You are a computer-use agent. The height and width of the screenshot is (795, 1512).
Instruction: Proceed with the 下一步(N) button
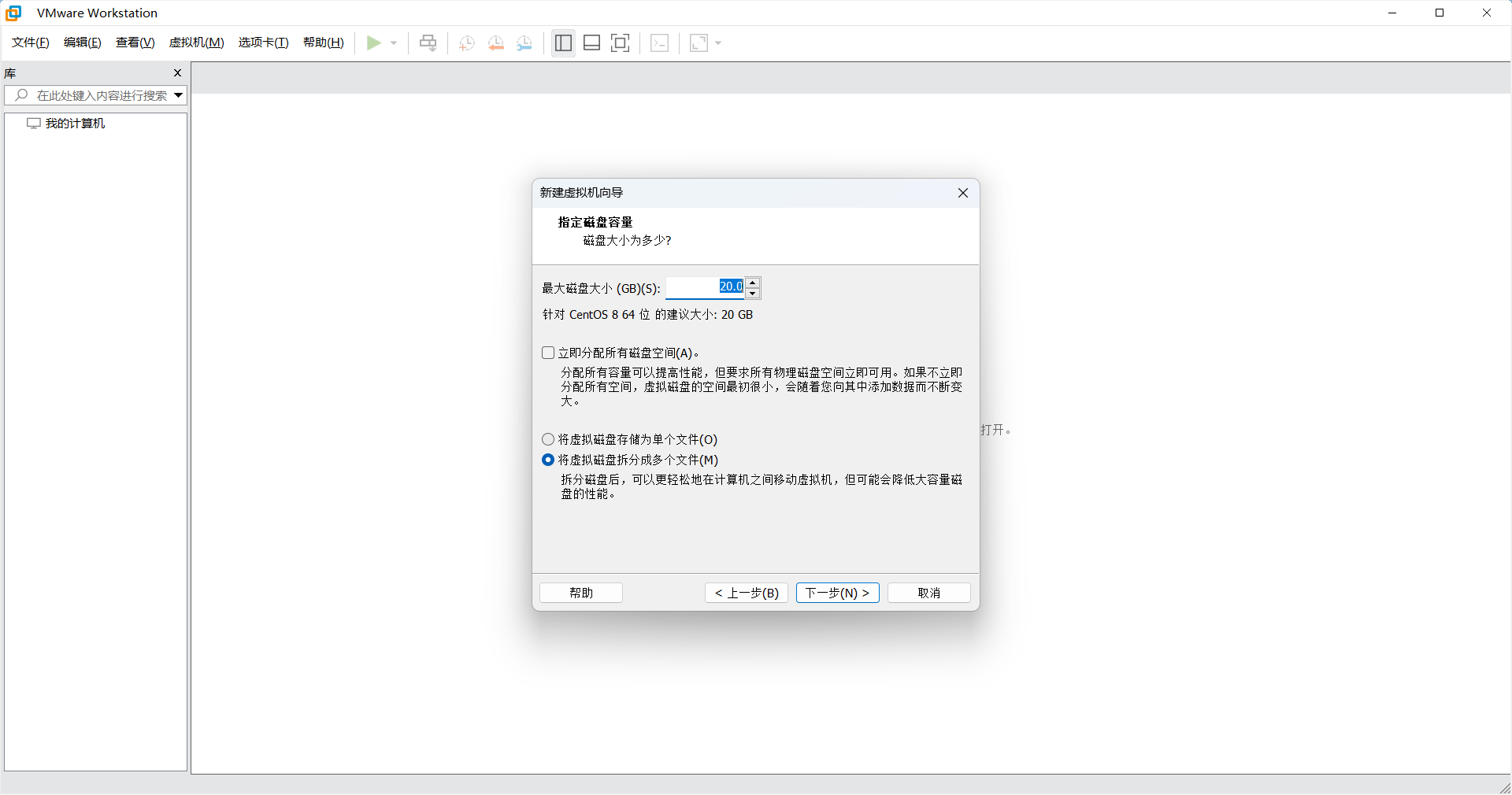(838, 593)
